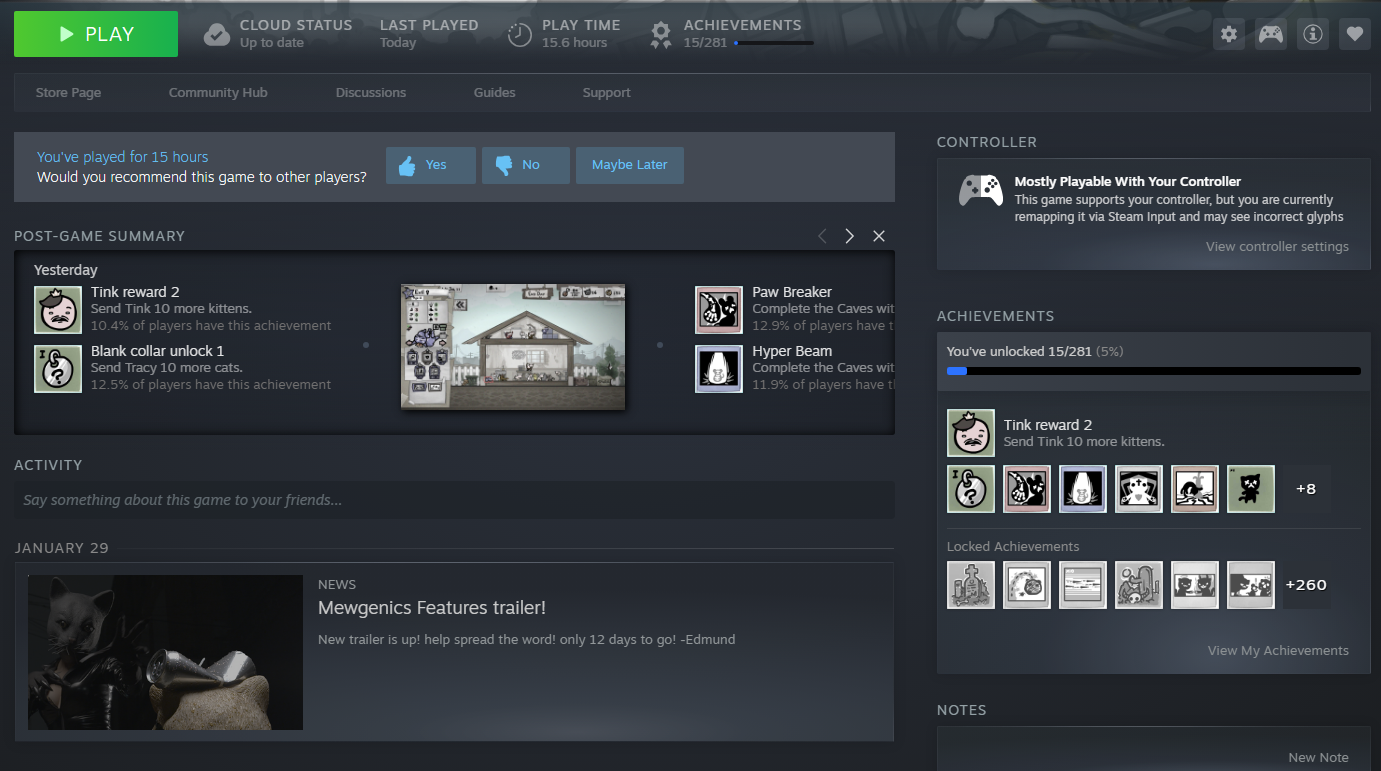
Task: Go to previous Post-Game Summary page arrow
Action: point(822,236)
